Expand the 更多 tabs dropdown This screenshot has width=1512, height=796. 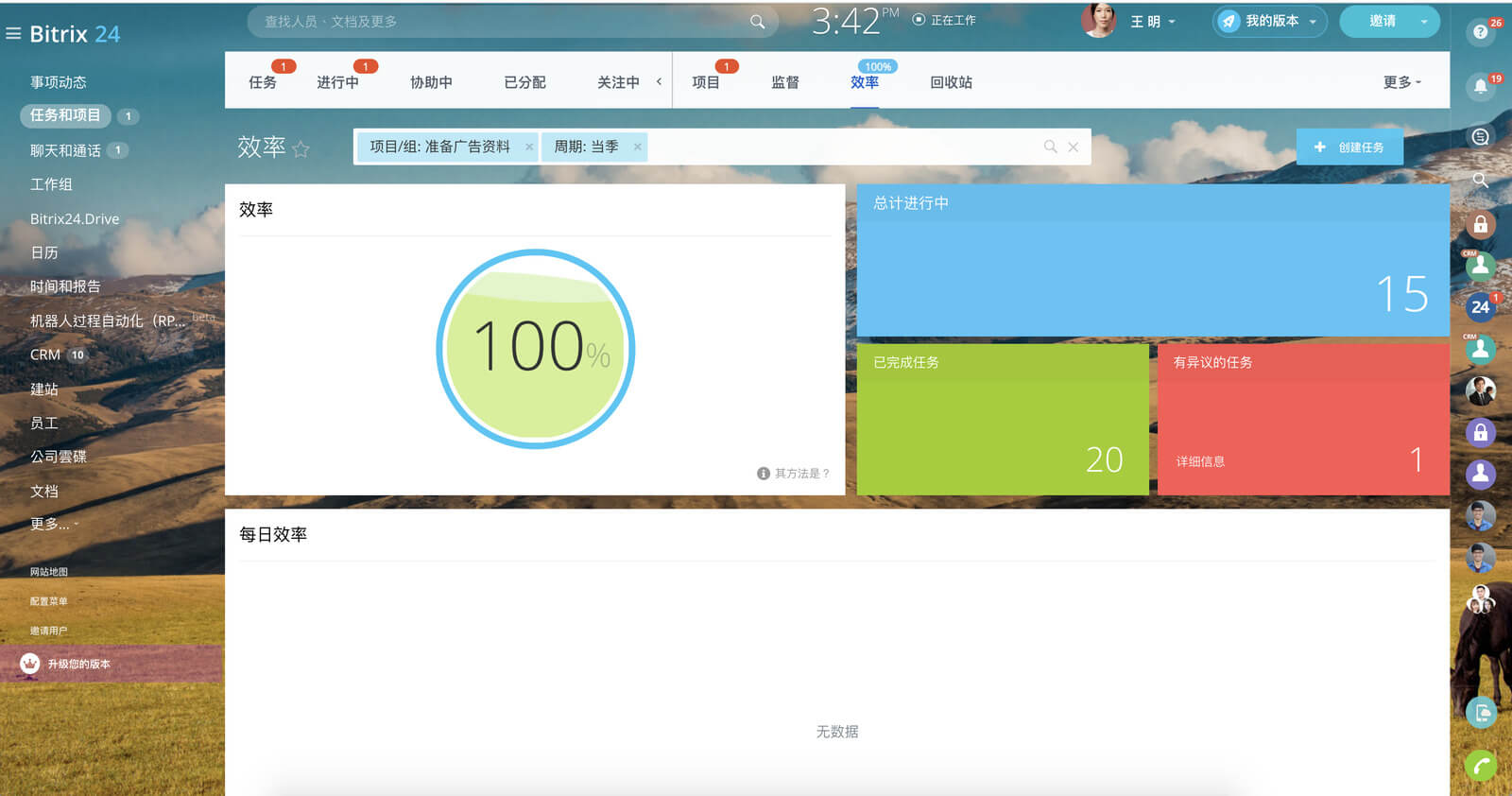pyautogui.click(x=1402, y=82)
